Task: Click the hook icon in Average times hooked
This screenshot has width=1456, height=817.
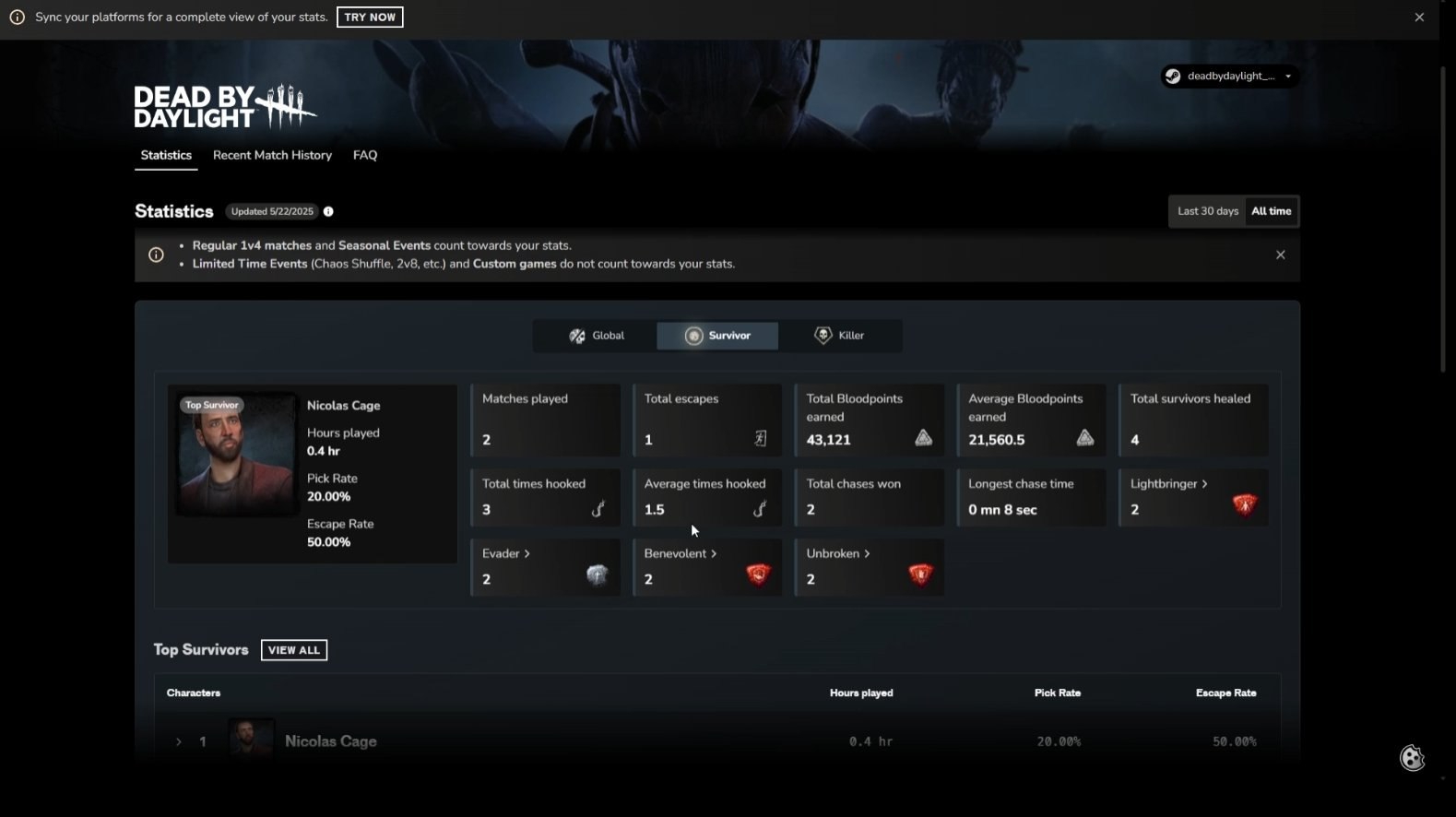Action: tap(761, 509)
